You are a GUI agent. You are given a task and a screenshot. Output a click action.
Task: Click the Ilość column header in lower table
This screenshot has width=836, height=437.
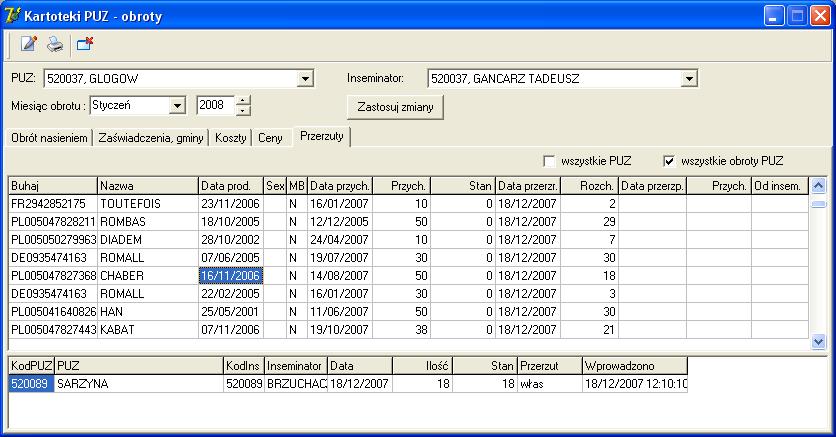pyautogui.click(x=422, y=366)
